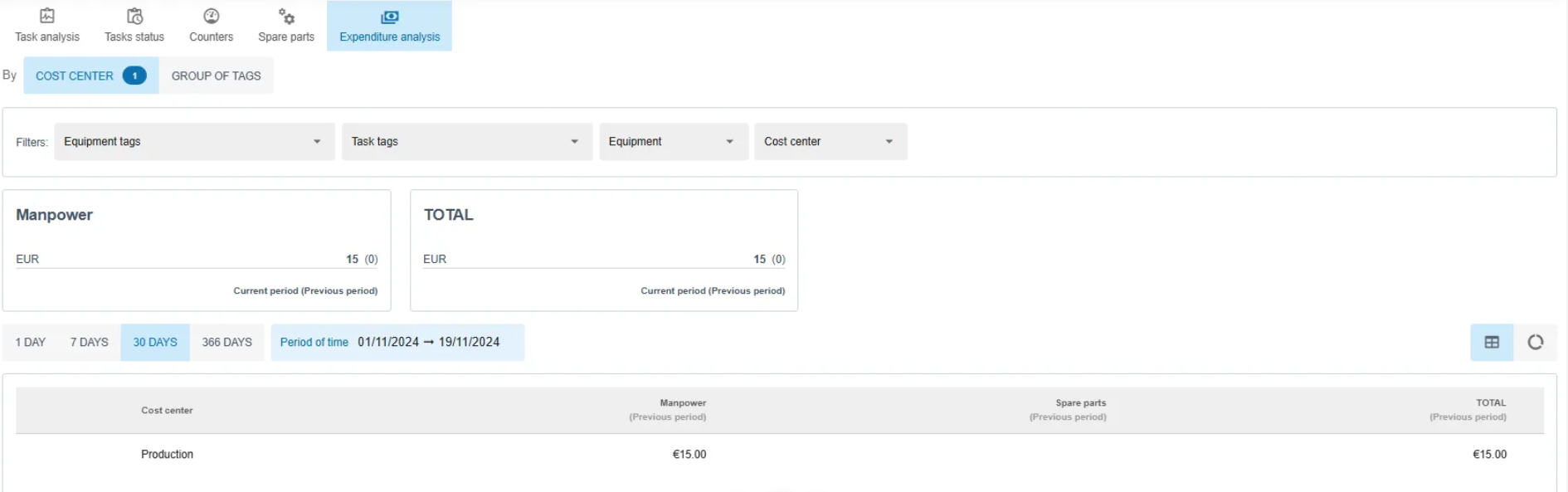Image resolution: width=1568 pixels, height=492 pixels.
Task: Switch to donut chart view icon
Action: (1536, 342)
